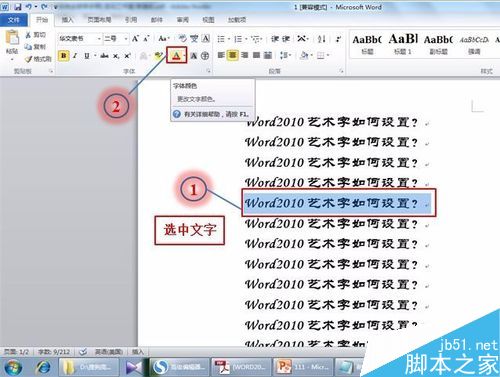Click the Shading paint bucket
This screenshot has width=500, height=377.
pos(305,55)
